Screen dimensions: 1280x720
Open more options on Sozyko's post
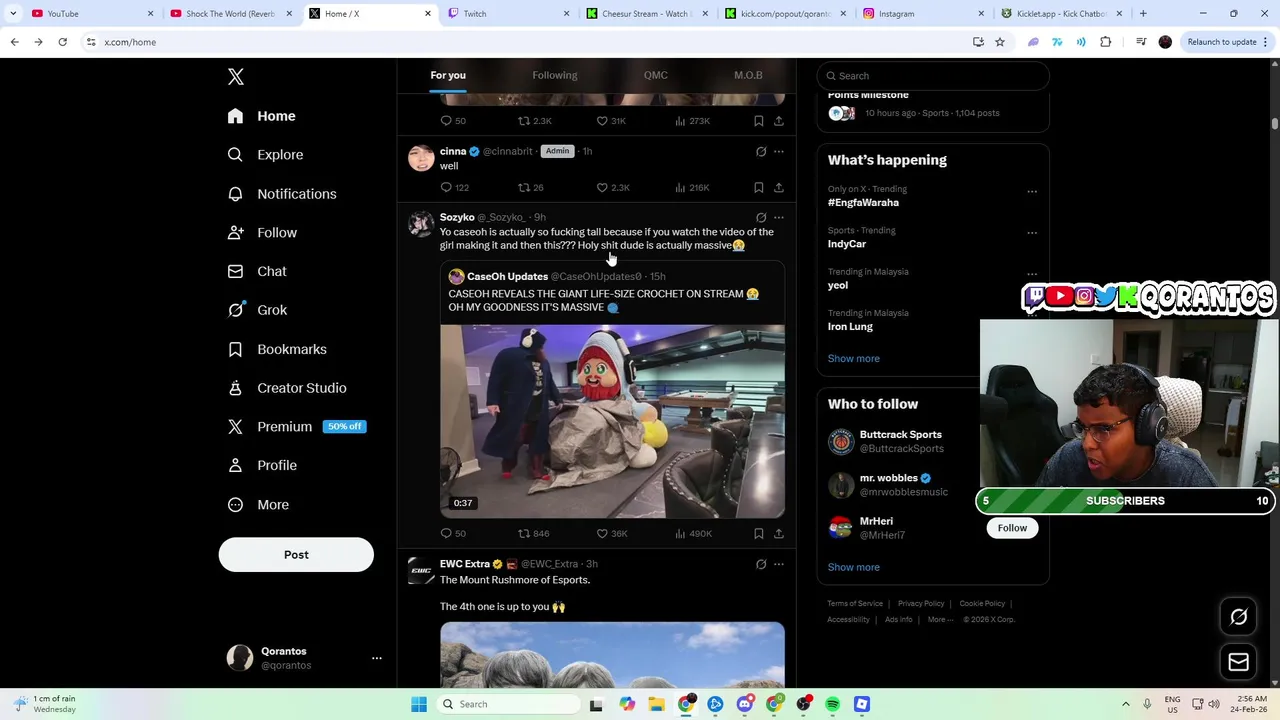[x=778, y=217]
